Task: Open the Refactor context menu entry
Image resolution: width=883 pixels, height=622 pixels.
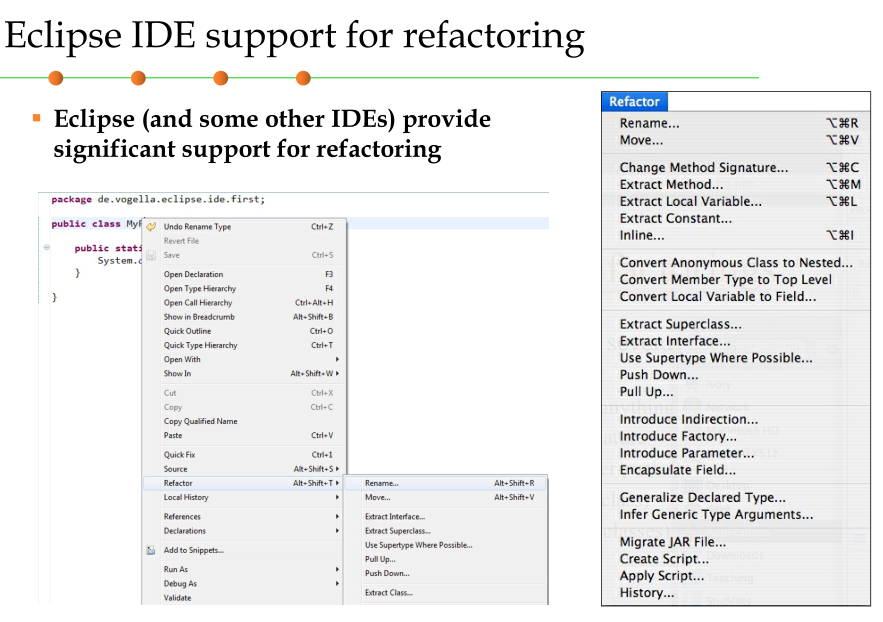Action: [244, 483]
